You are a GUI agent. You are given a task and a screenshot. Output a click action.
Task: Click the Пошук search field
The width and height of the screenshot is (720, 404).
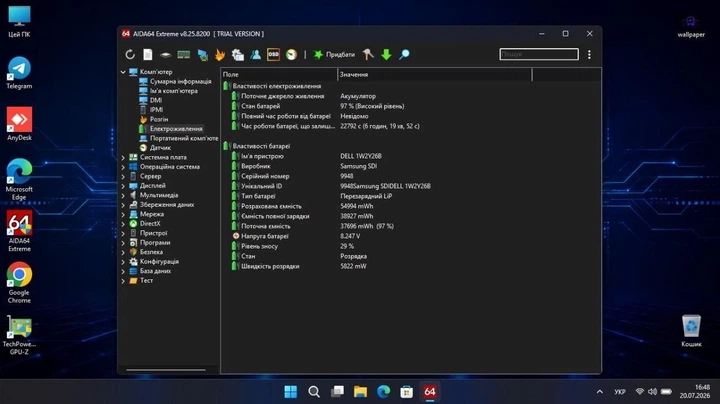tap(539, 54)
